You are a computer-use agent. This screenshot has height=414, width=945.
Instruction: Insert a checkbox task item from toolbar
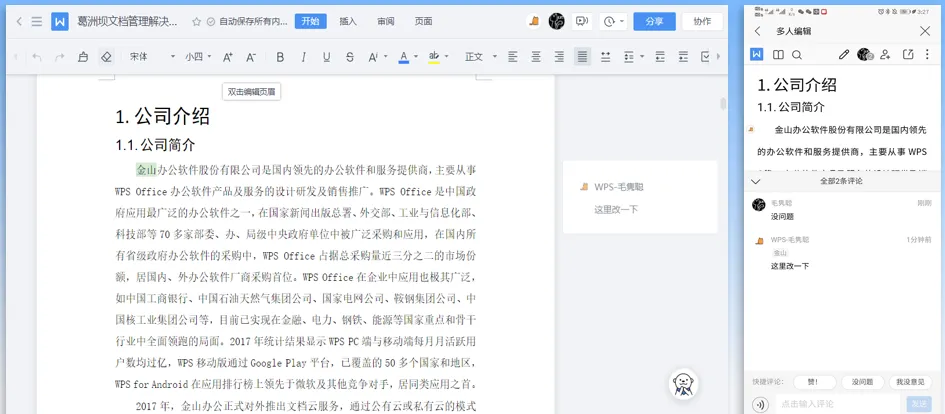pyautogui.click(x=706, y=57)
